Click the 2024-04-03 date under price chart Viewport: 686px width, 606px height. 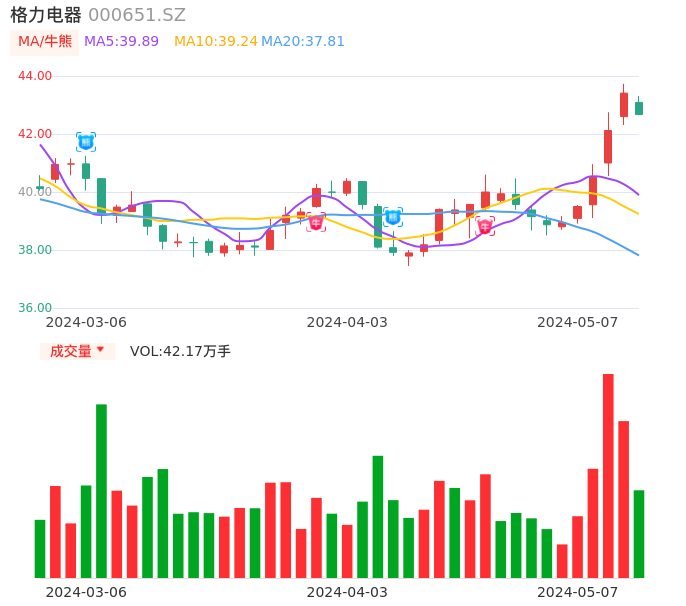pos(347,322)
